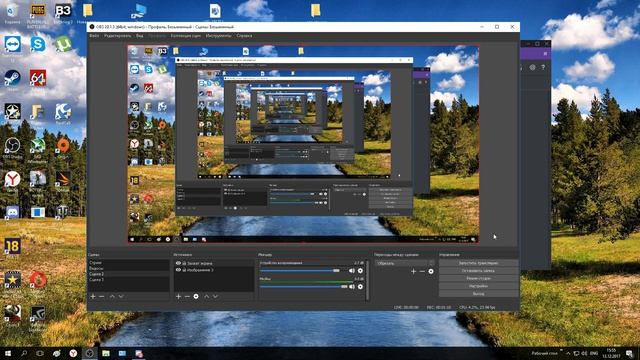
Task: Click the Запустить трансляцию button
Action: [478, 263]
